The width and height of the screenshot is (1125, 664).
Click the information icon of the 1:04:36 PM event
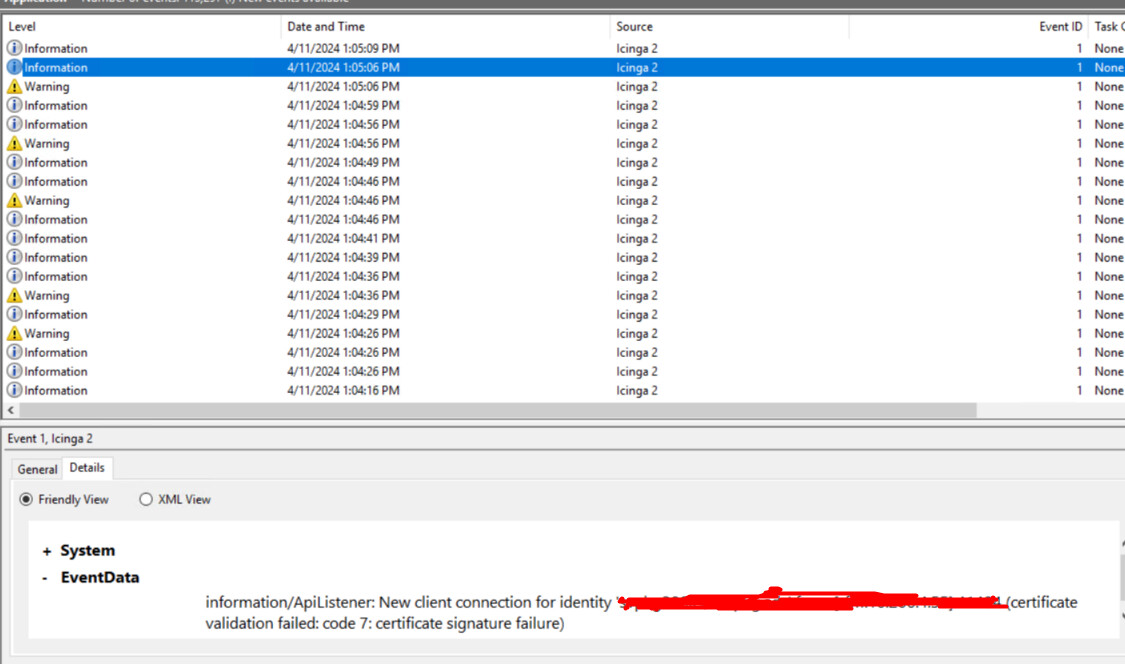click(x=14, y=276)
